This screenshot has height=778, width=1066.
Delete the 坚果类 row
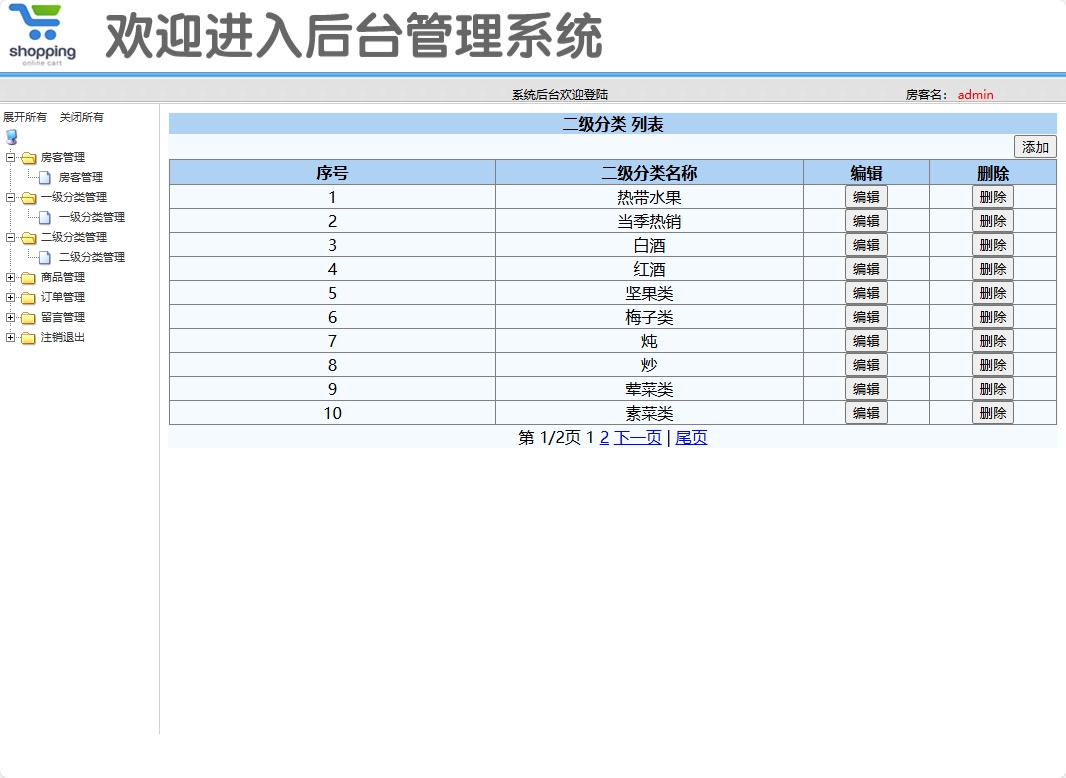(993, 293)
